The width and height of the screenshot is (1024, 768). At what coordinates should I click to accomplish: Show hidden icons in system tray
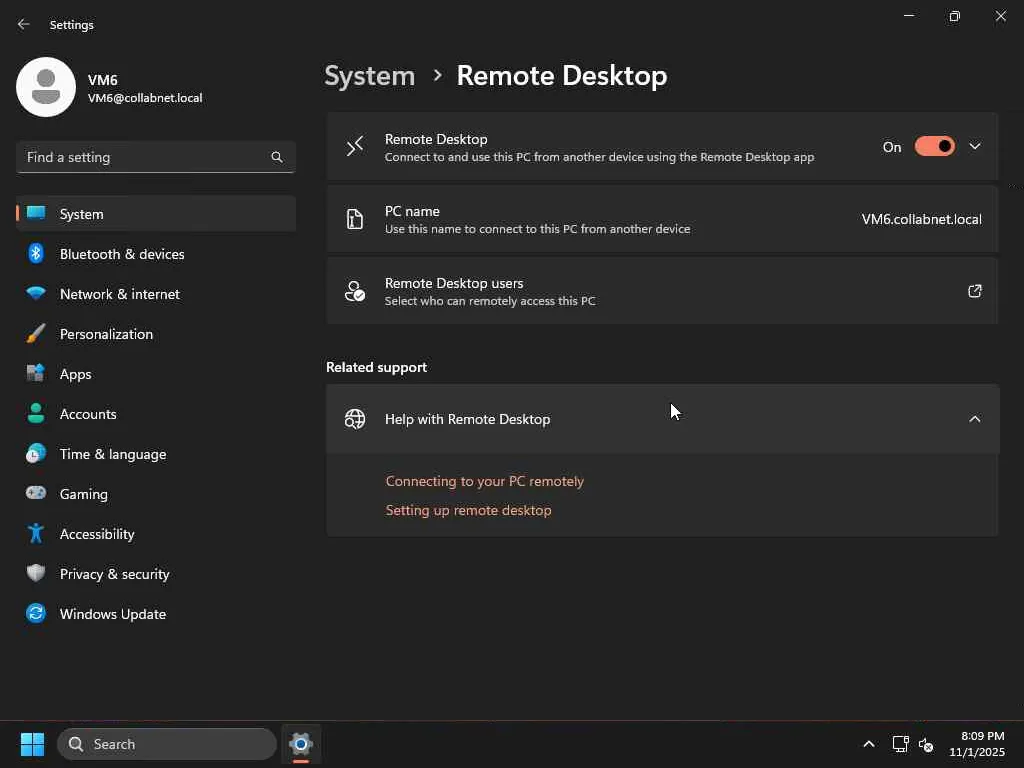[x=869, y=744]
